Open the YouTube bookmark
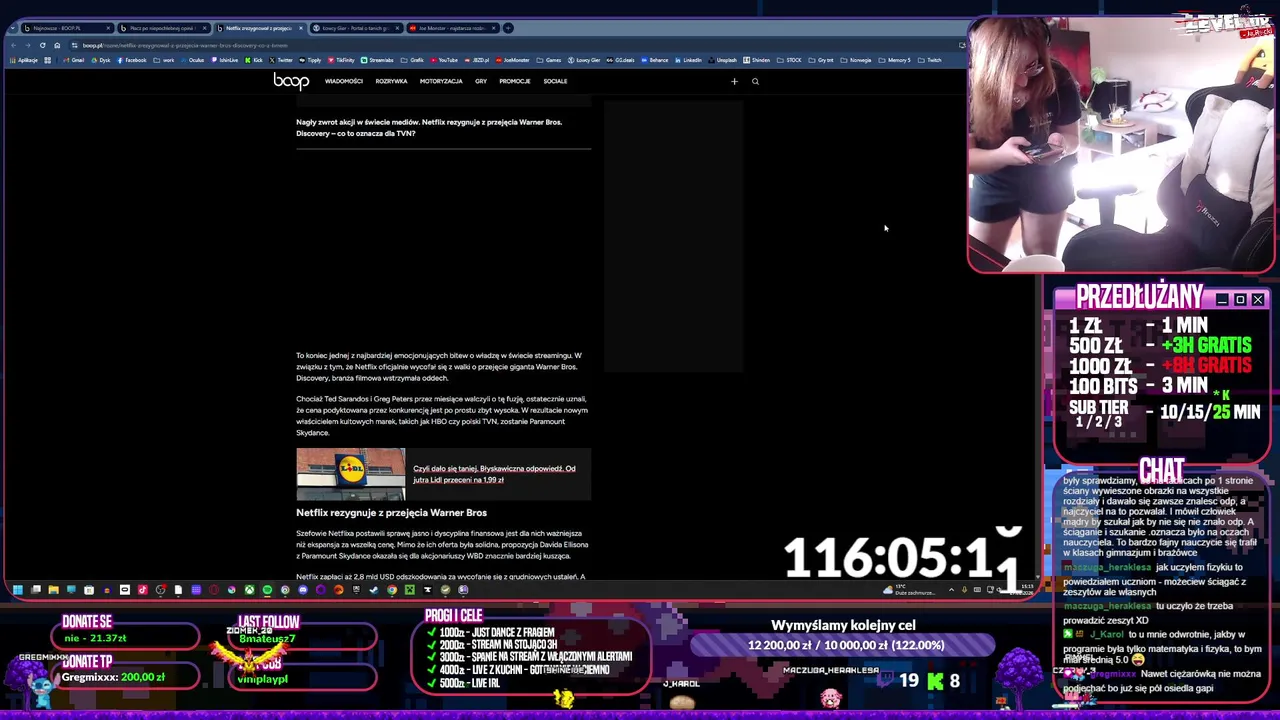Image resolution: width=1280 pixels, height=720 pixels. (443, 60)
